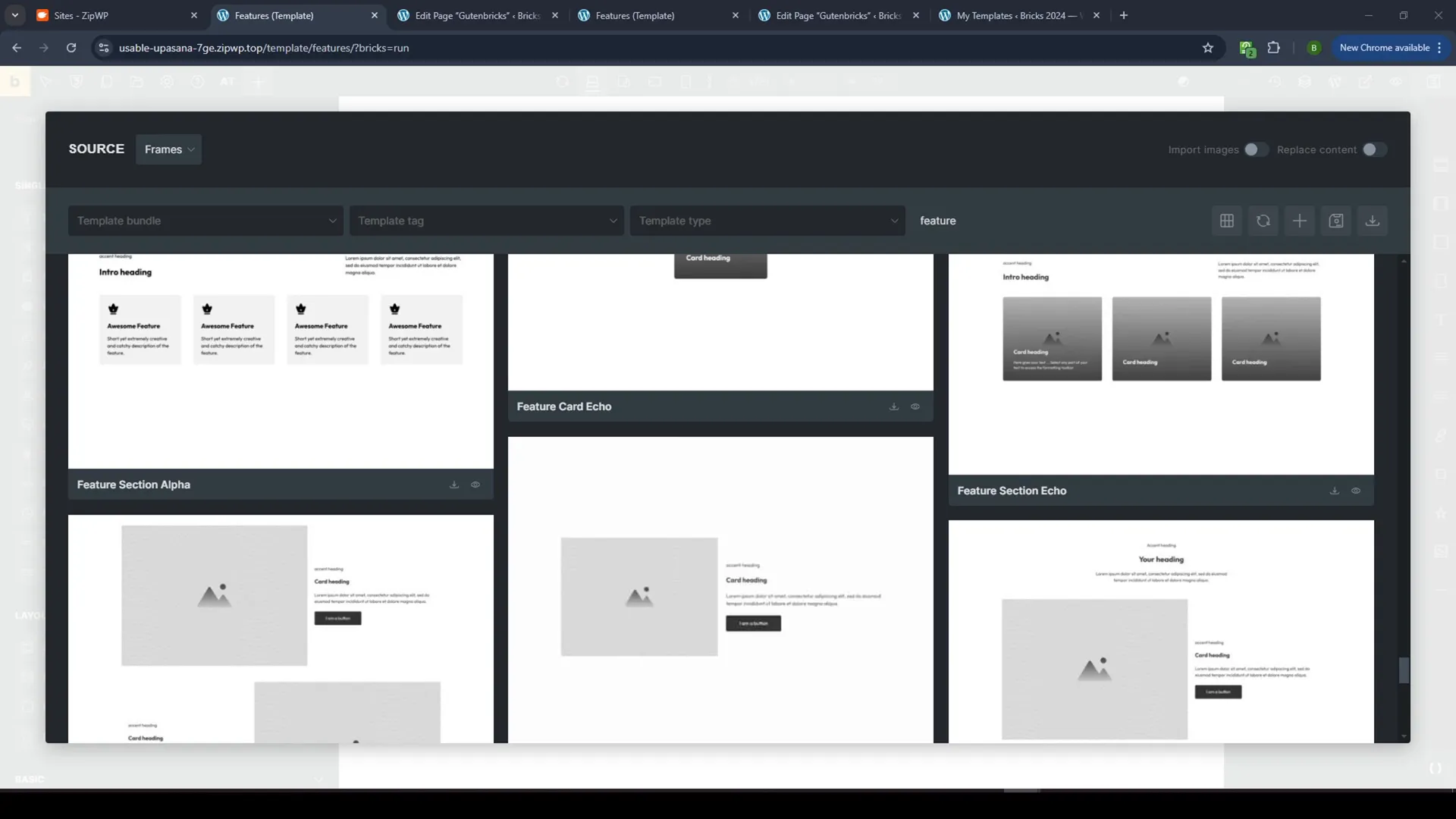Bookmark this page with the star icon
Image resolution: width=1456 pixels, height=819 pixels.
coord(1208,48)
